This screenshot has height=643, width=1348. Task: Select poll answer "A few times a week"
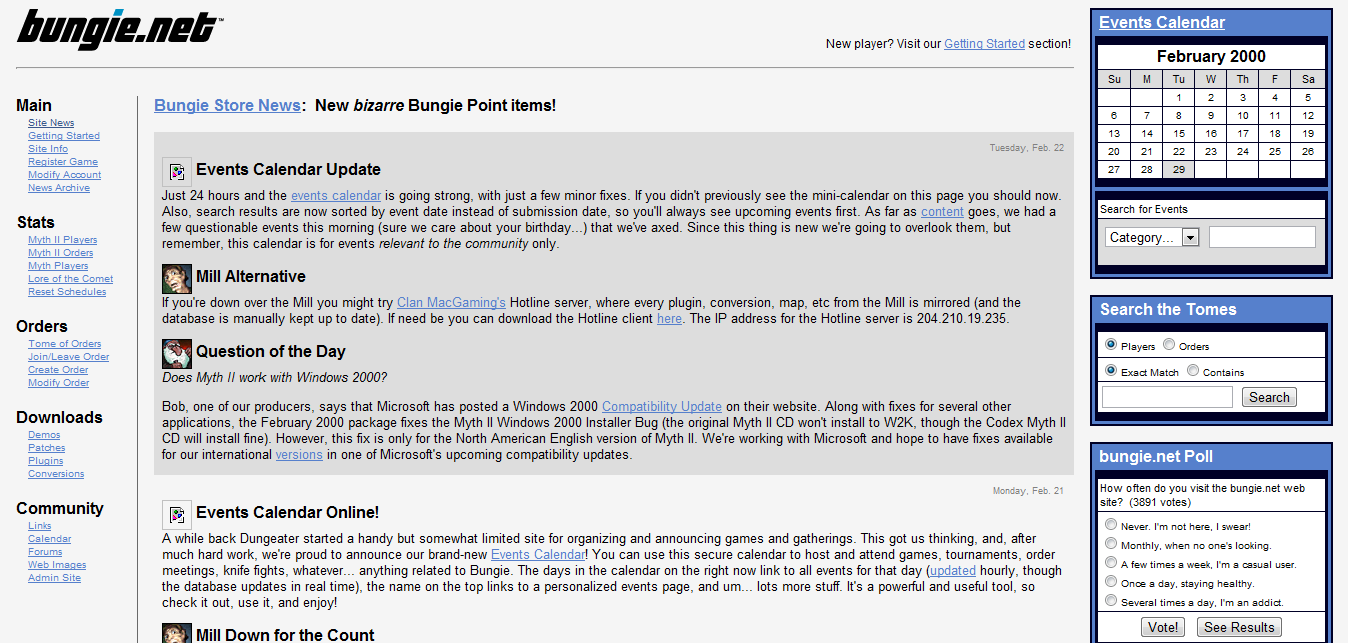(1111, 563)
